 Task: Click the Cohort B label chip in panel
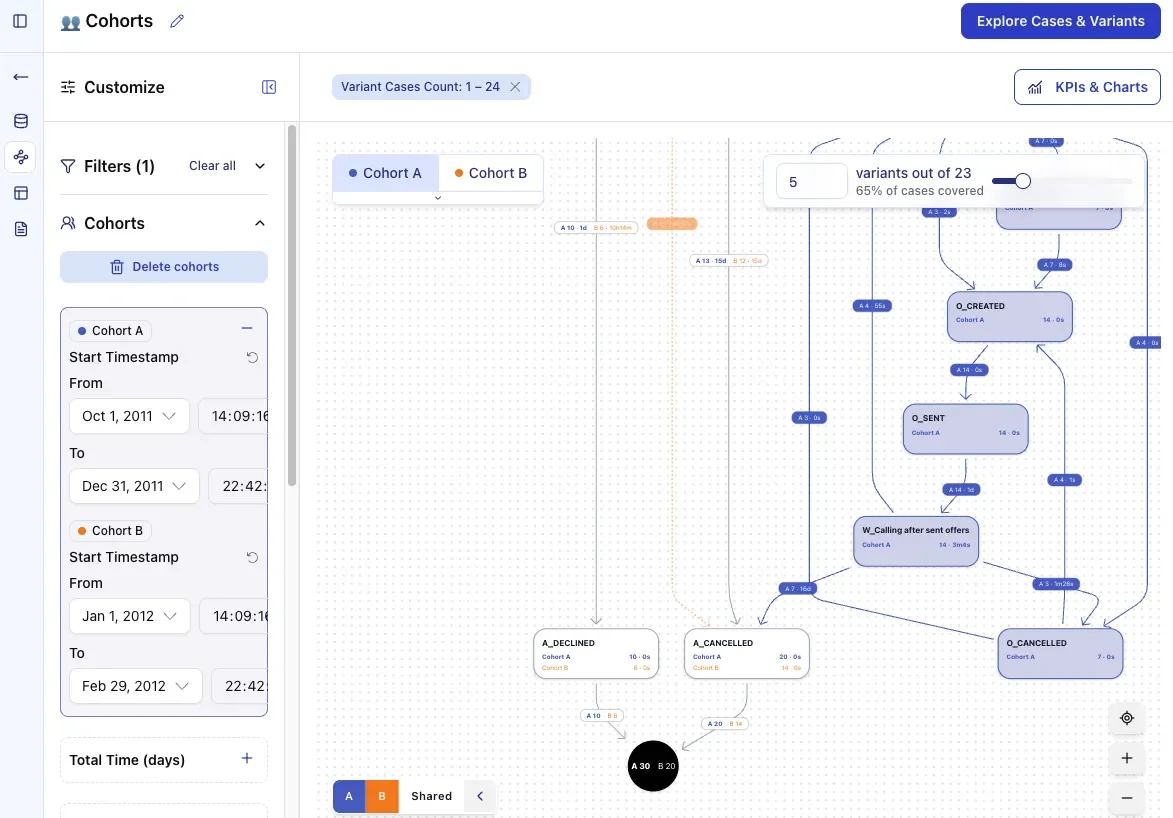[x=111, y=531]
